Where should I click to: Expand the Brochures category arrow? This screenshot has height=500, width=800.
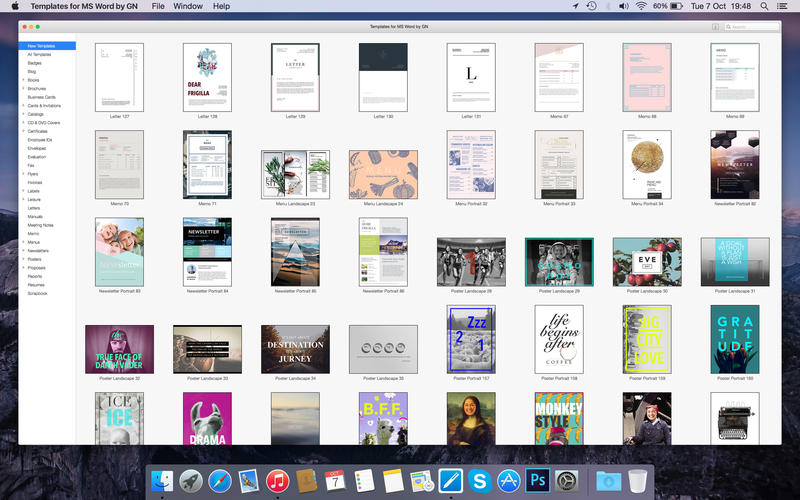(23, 88)
